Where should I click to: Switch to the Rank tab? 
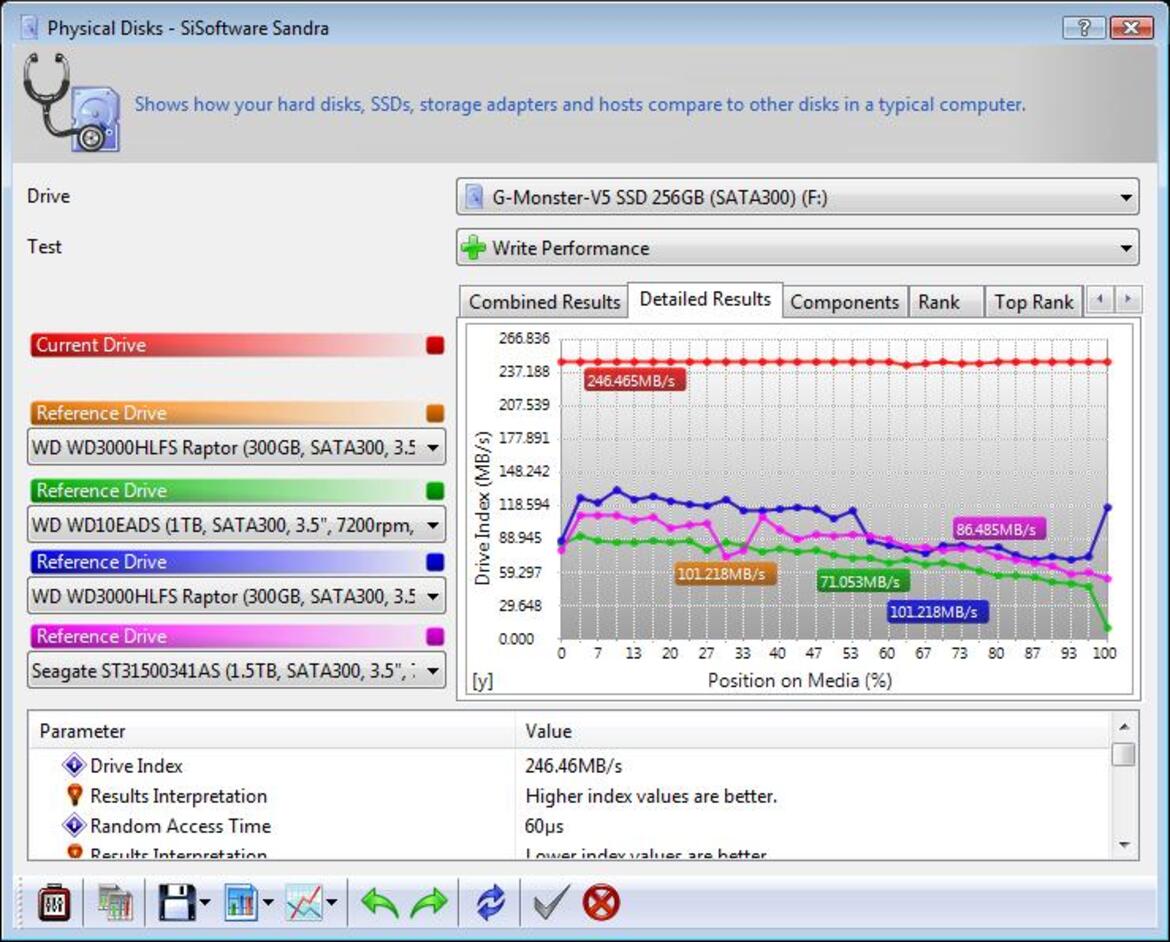pos(945,302)
